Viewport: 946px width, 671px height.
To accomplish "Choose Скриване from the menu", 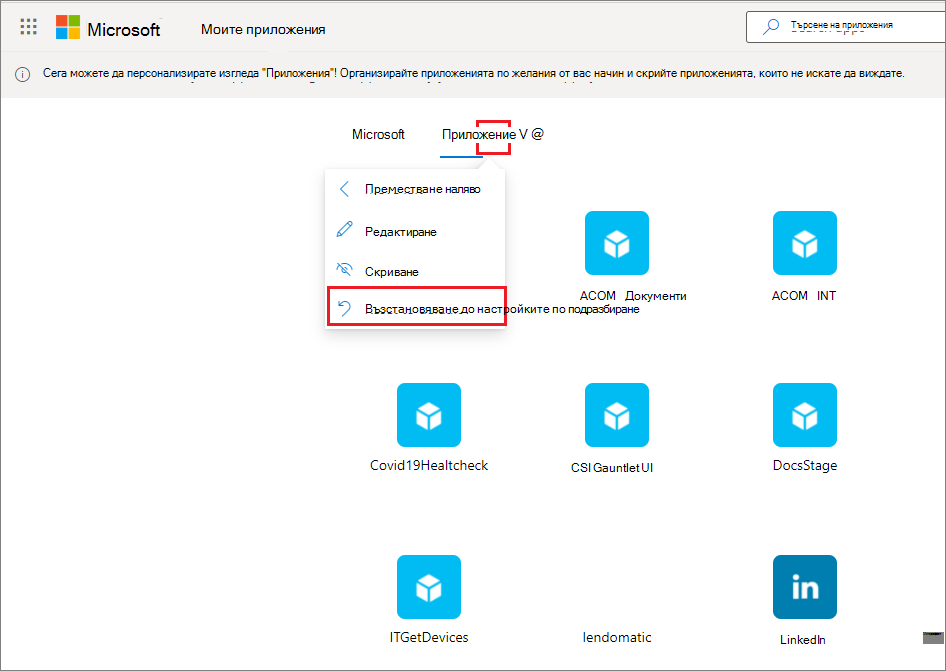I will coord(416,272).
